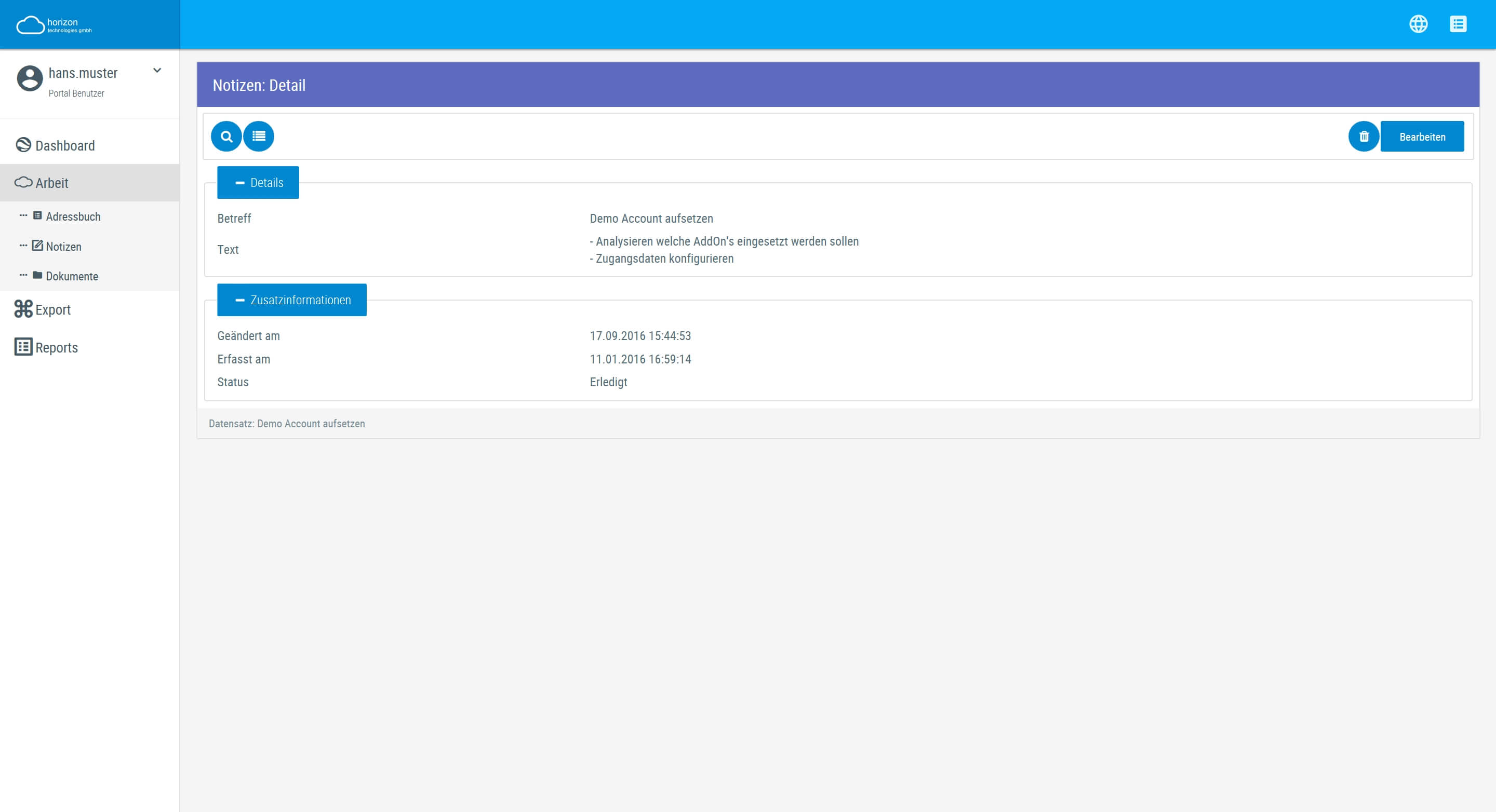The width and height of the screenshot is (1496, 812).
Task: Click the Export grid icon in sidebar
Action: [23, 309]
